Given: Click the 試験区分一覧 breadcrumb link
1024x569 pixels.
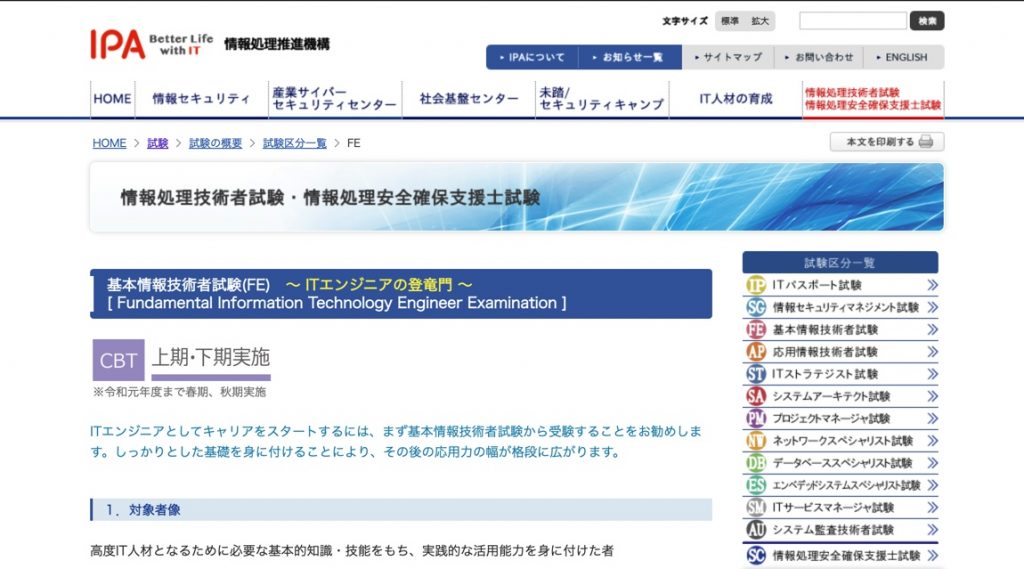Looking at the screenshot, I should (295, 143).
